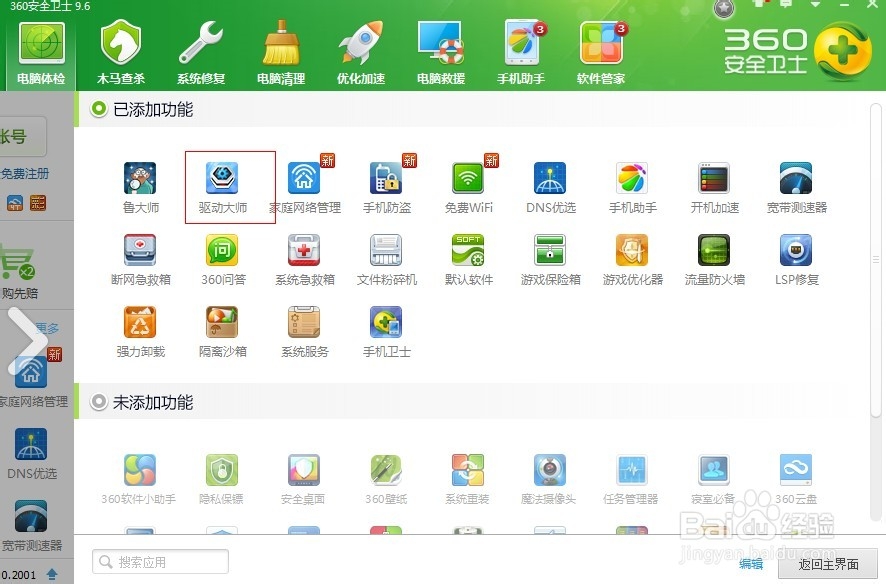Image resolution: width=886 pixels, height=584 pixels.
Task: Launch the 鲁大师 tool
Action: (141, 188)
